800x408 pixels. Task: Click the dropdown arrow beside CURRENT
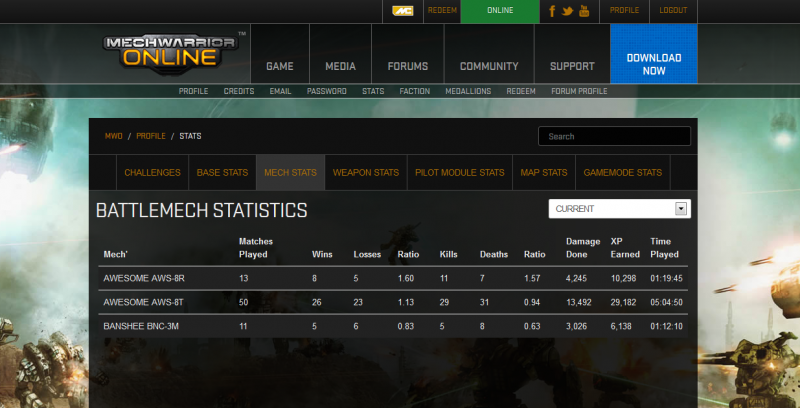click(682, 209)
